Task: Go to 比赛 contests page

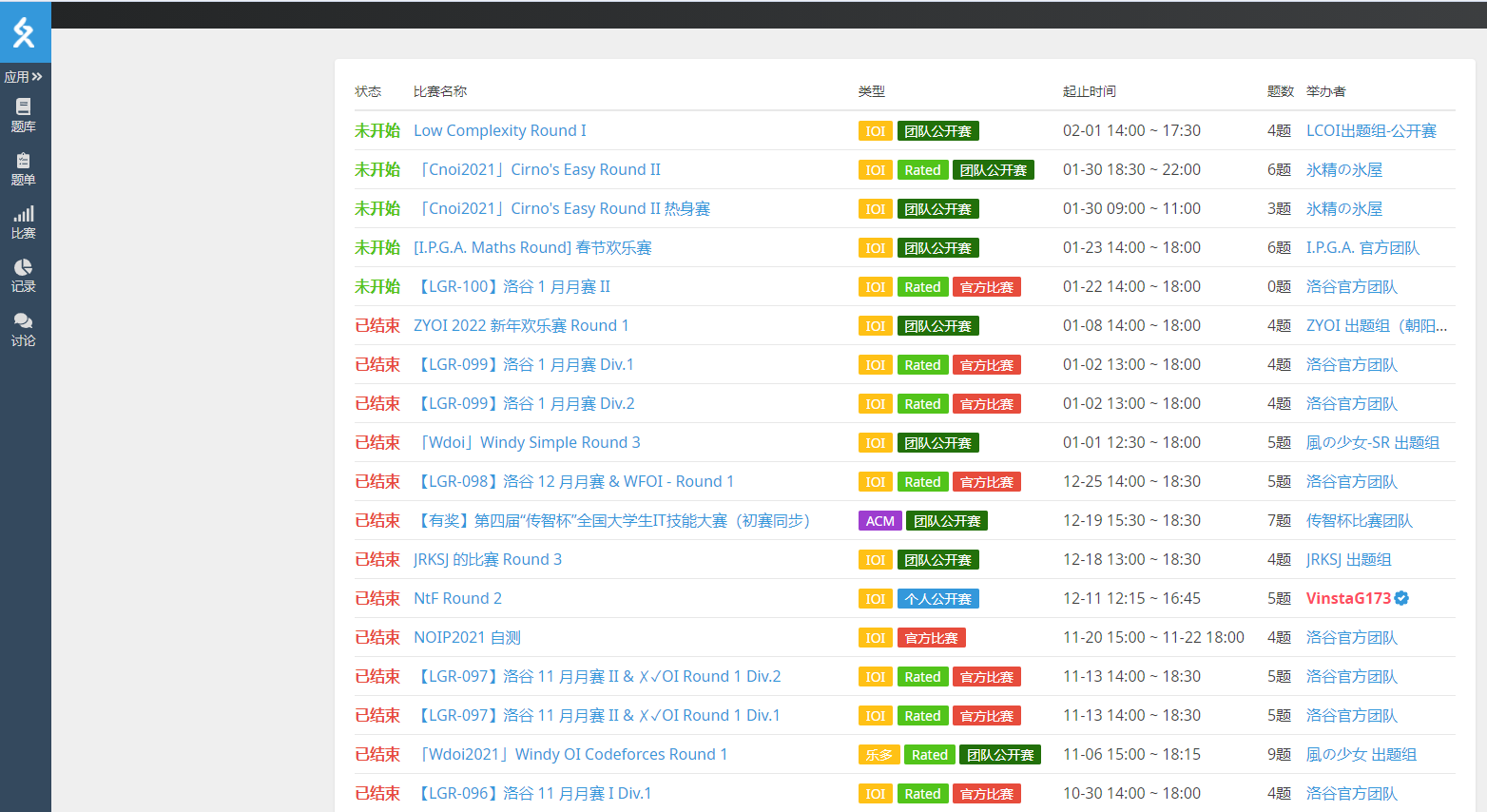Action: click(24, 222)
